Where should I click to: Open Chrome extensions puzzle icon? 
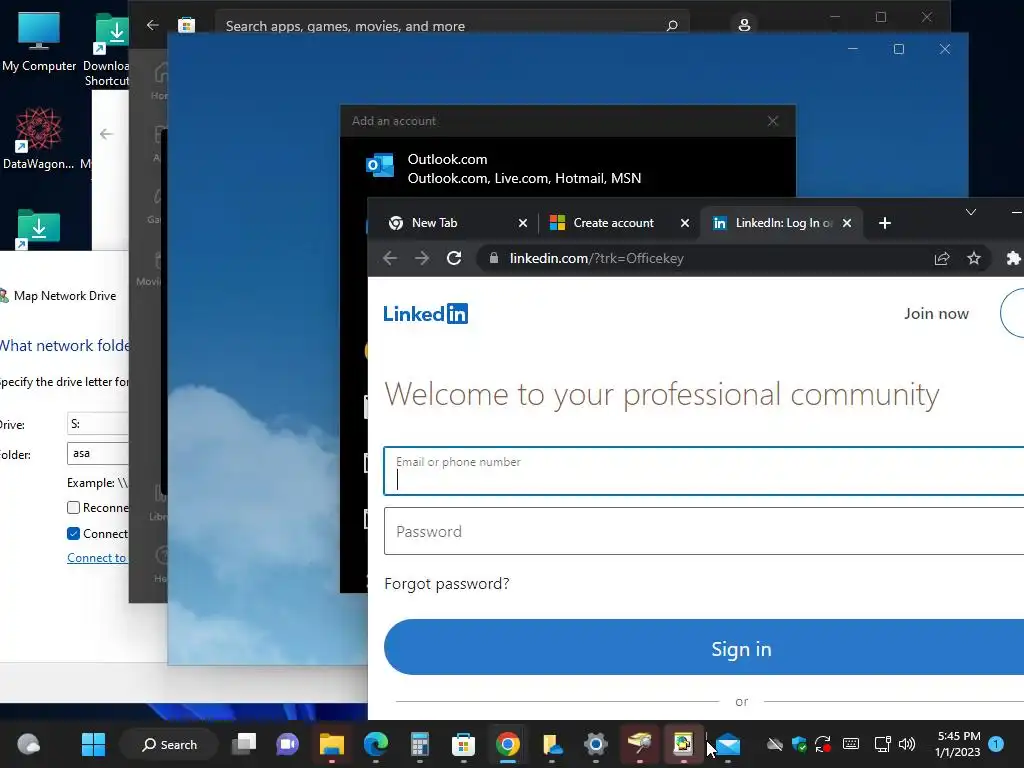click(1013, 259)
